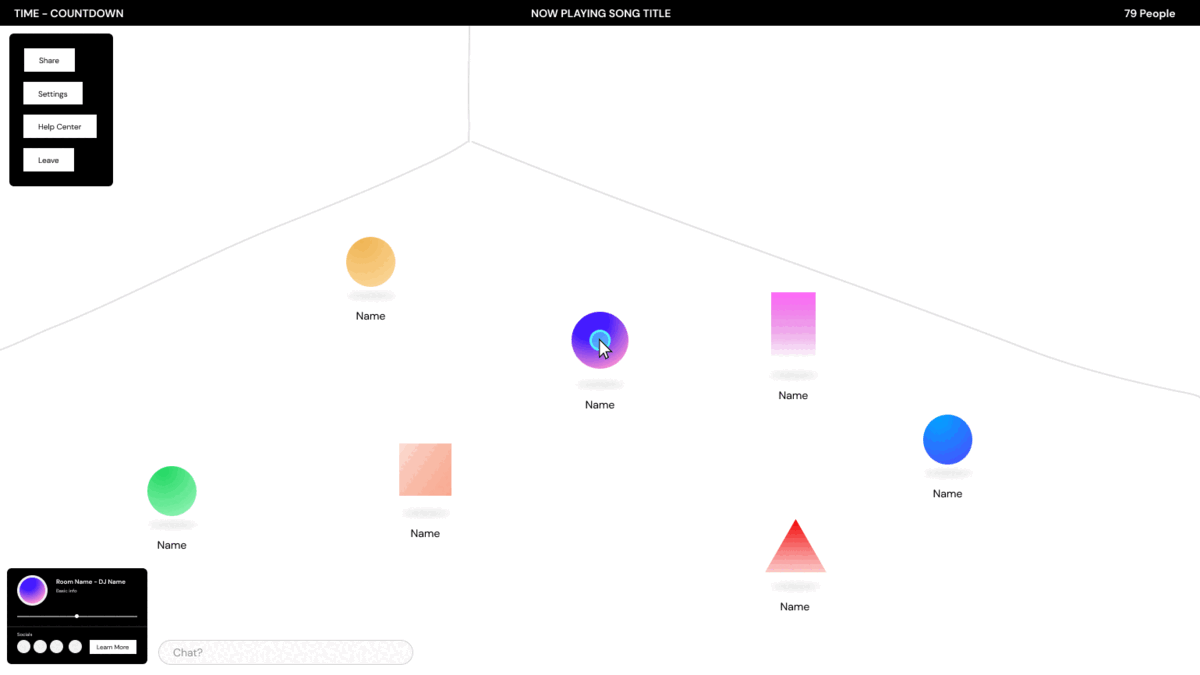Select the peach square avatar
Image resolution: width=1200 pixels, height=675 pixels.
(x=425, y=469)
